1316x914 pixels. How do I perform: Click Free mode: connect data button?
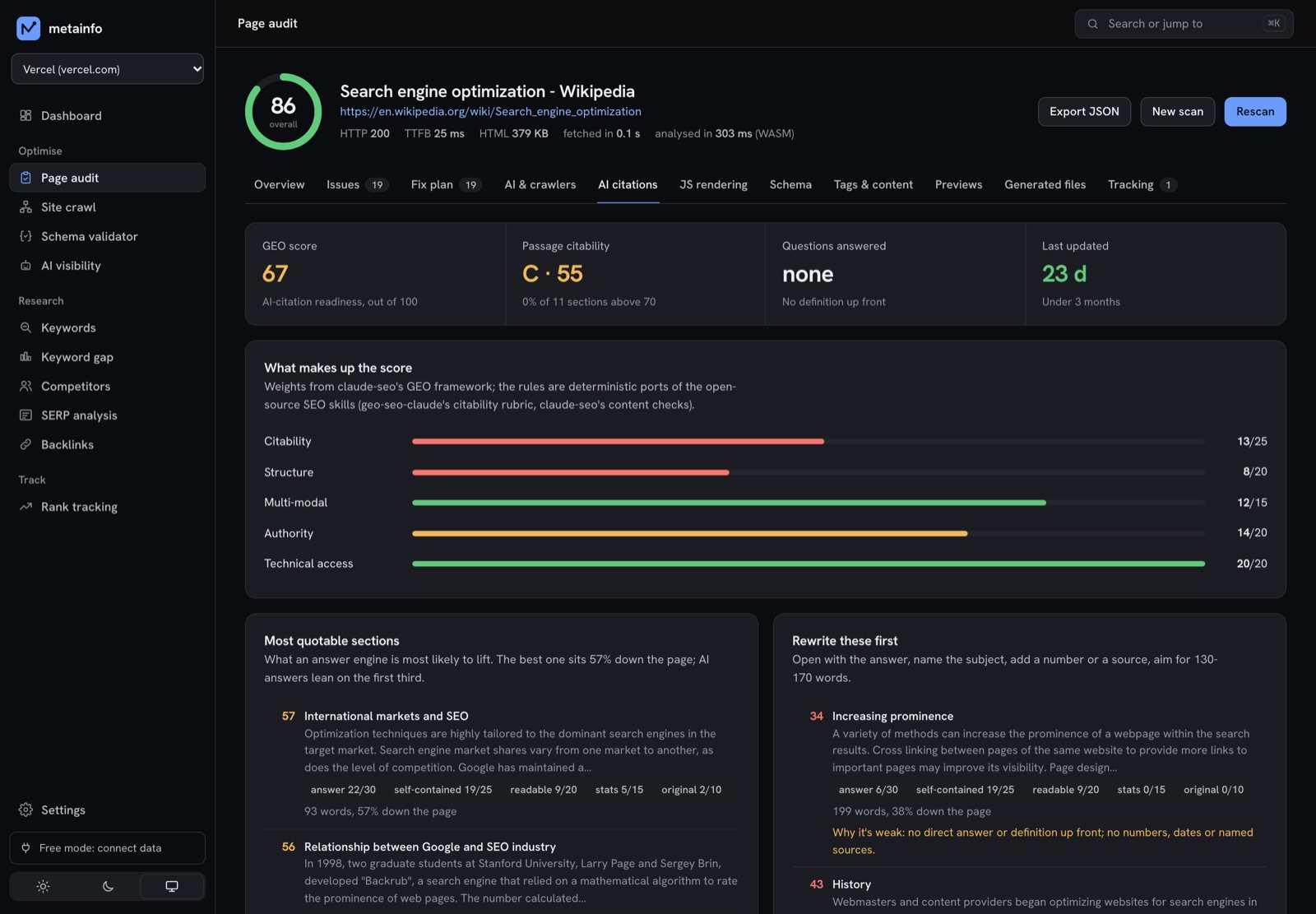tap(108, 848)
